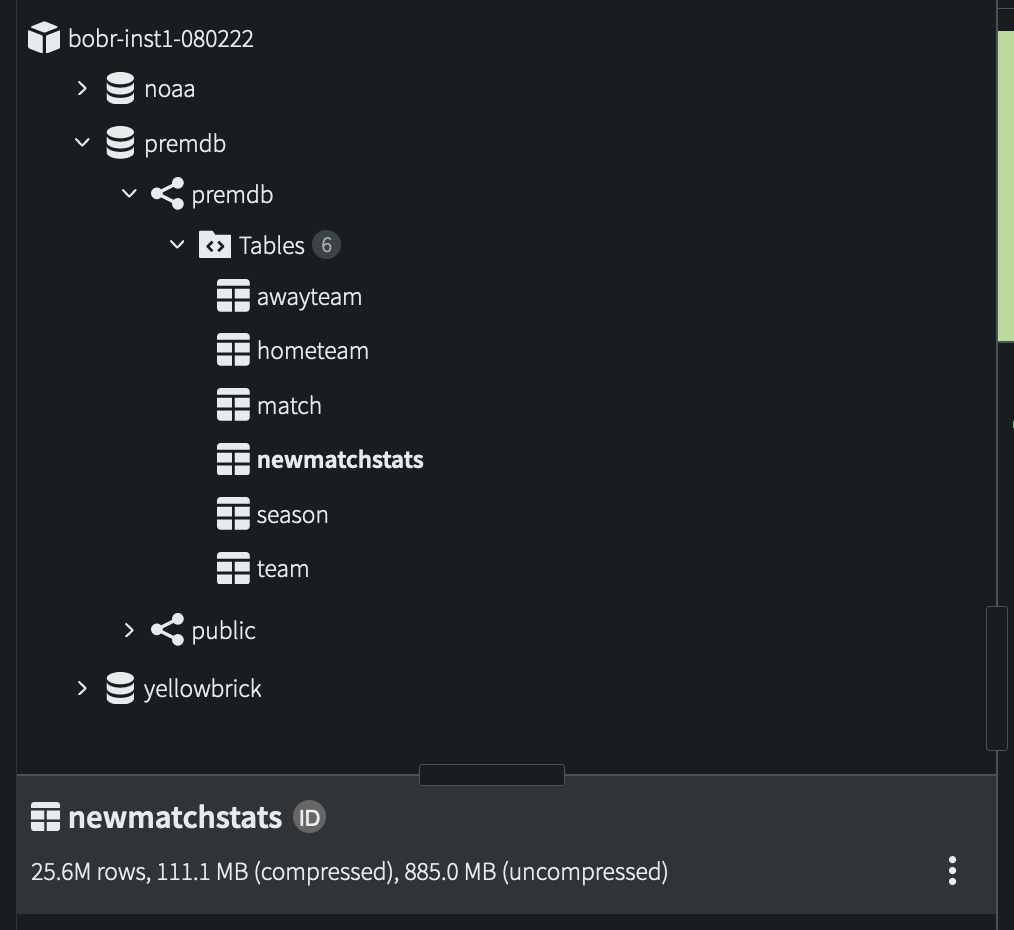The width and height of the screenshot is (1014, 930).
Task: Open the three-dot options menu
Action: (952, 871)
